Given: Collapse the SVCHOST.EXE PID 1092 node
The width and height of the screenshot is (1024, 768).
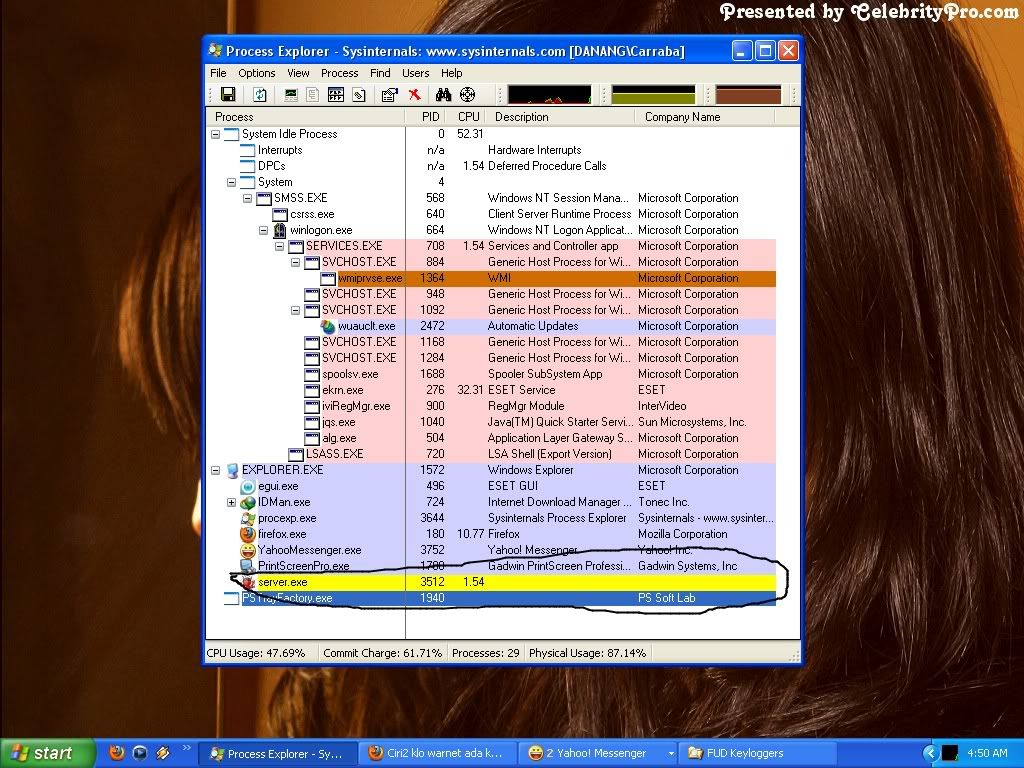Looking at the screenshot, I should pos(295,310).
